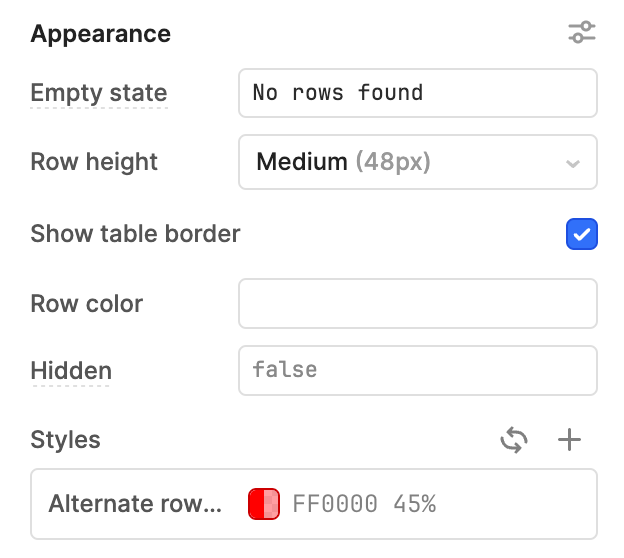Focus the empty Row color field
Screen dimensions: 624x558
pyautogui.click(x=418, y=304)
